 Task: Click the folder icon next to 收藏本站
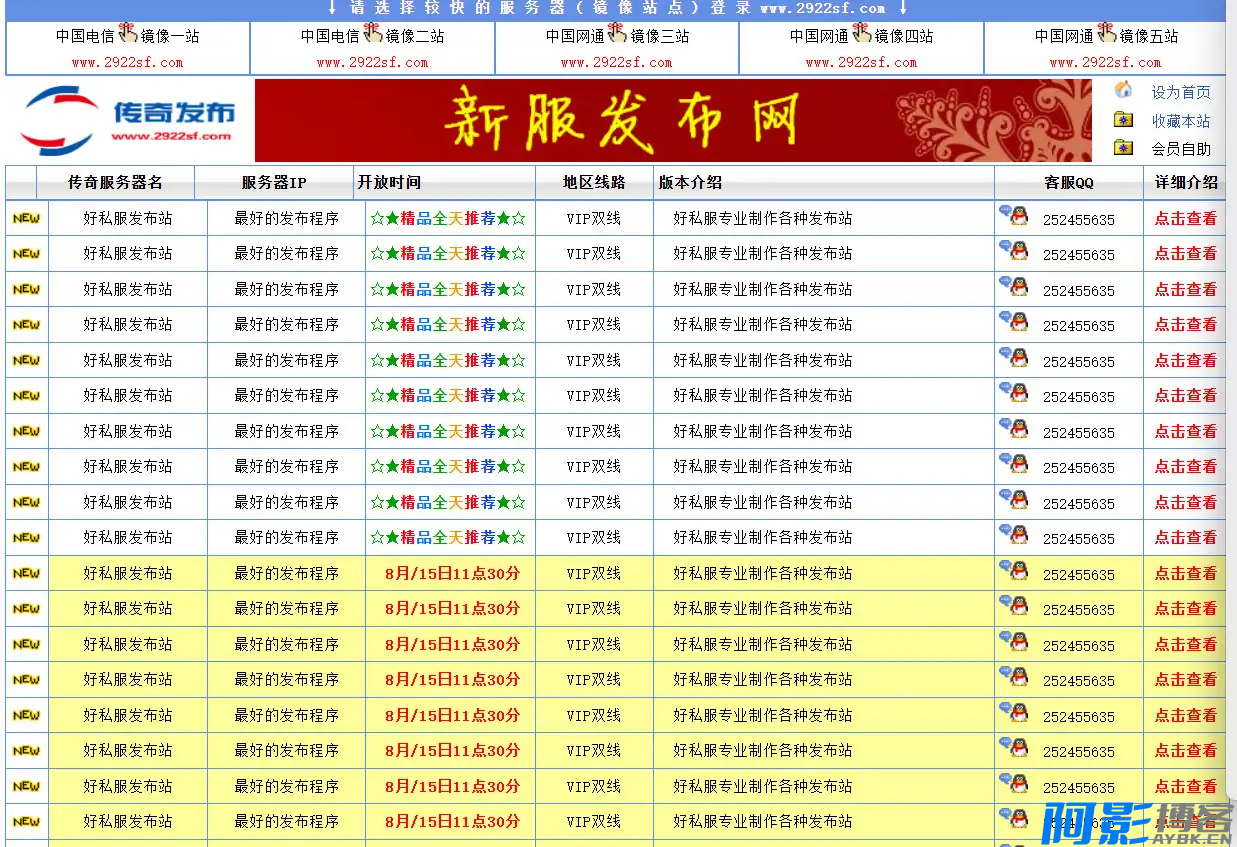pyautogui.click(x=1124, y=120)
